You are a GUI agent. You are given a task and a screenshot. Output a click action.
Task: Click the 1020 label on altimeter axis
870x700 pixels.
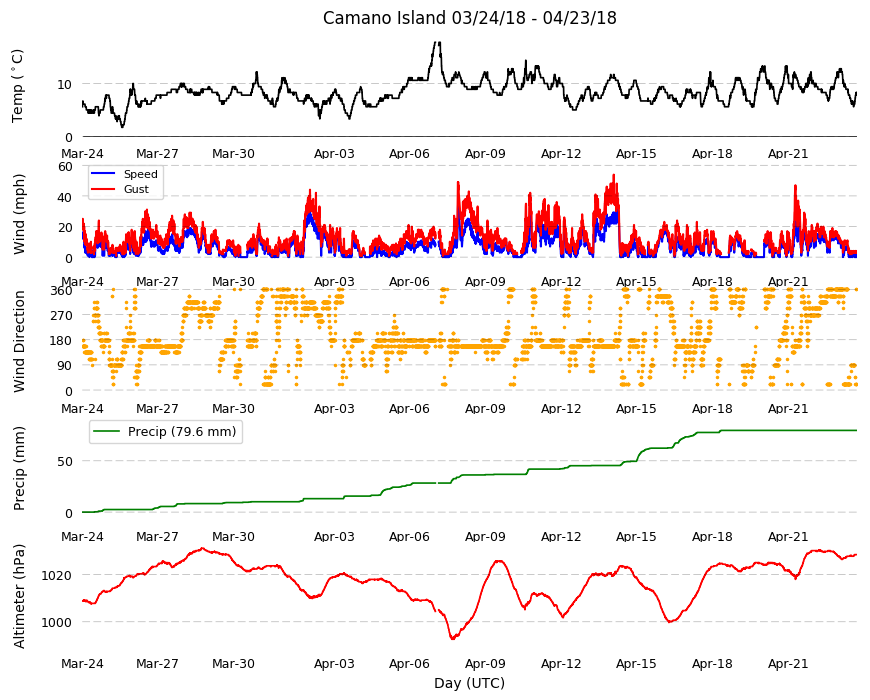point(57,575)
